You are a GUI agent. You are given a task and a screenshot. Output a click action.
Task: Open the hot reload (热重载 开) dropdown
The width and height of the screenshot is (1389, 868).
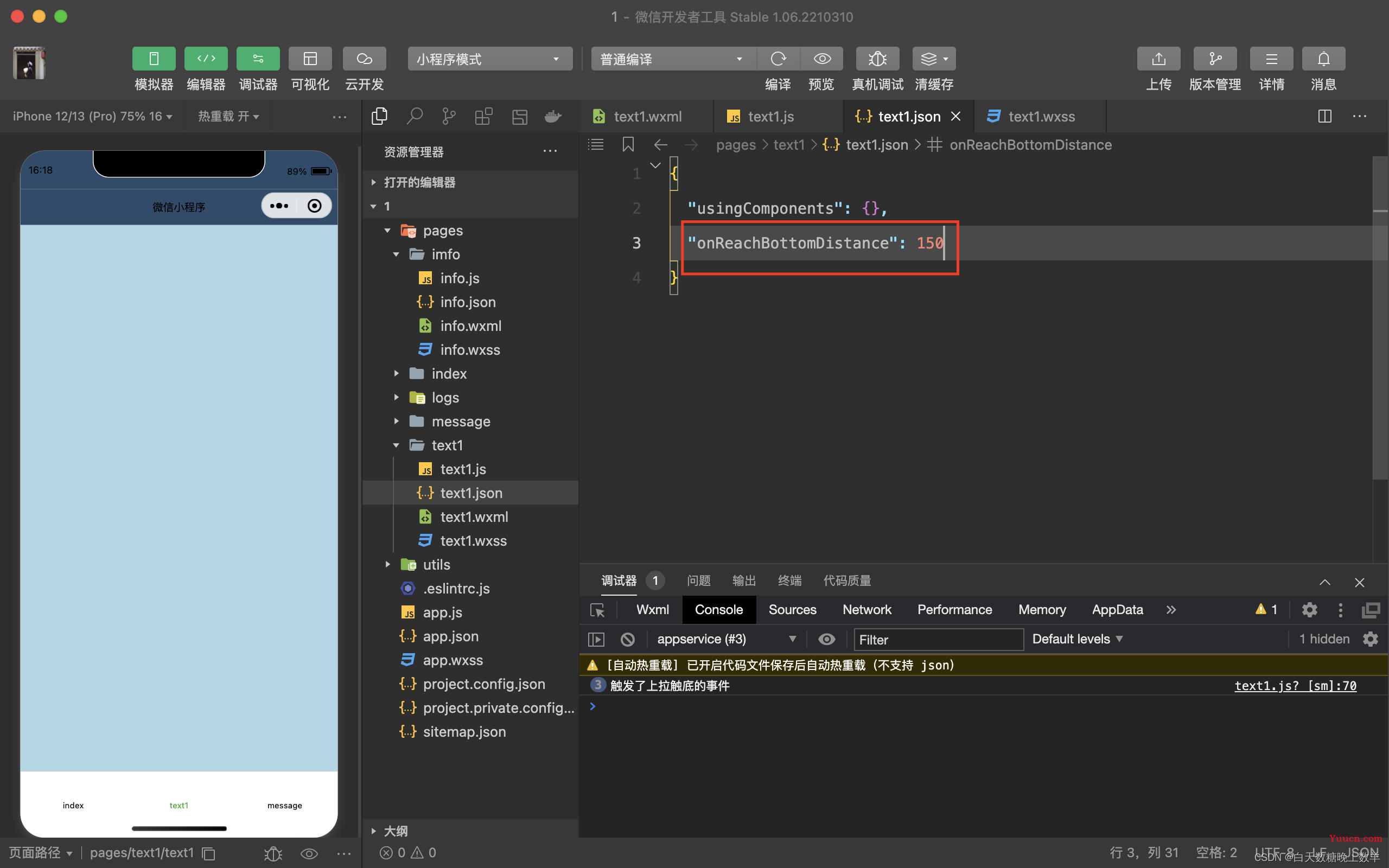[x=228, y=117]
